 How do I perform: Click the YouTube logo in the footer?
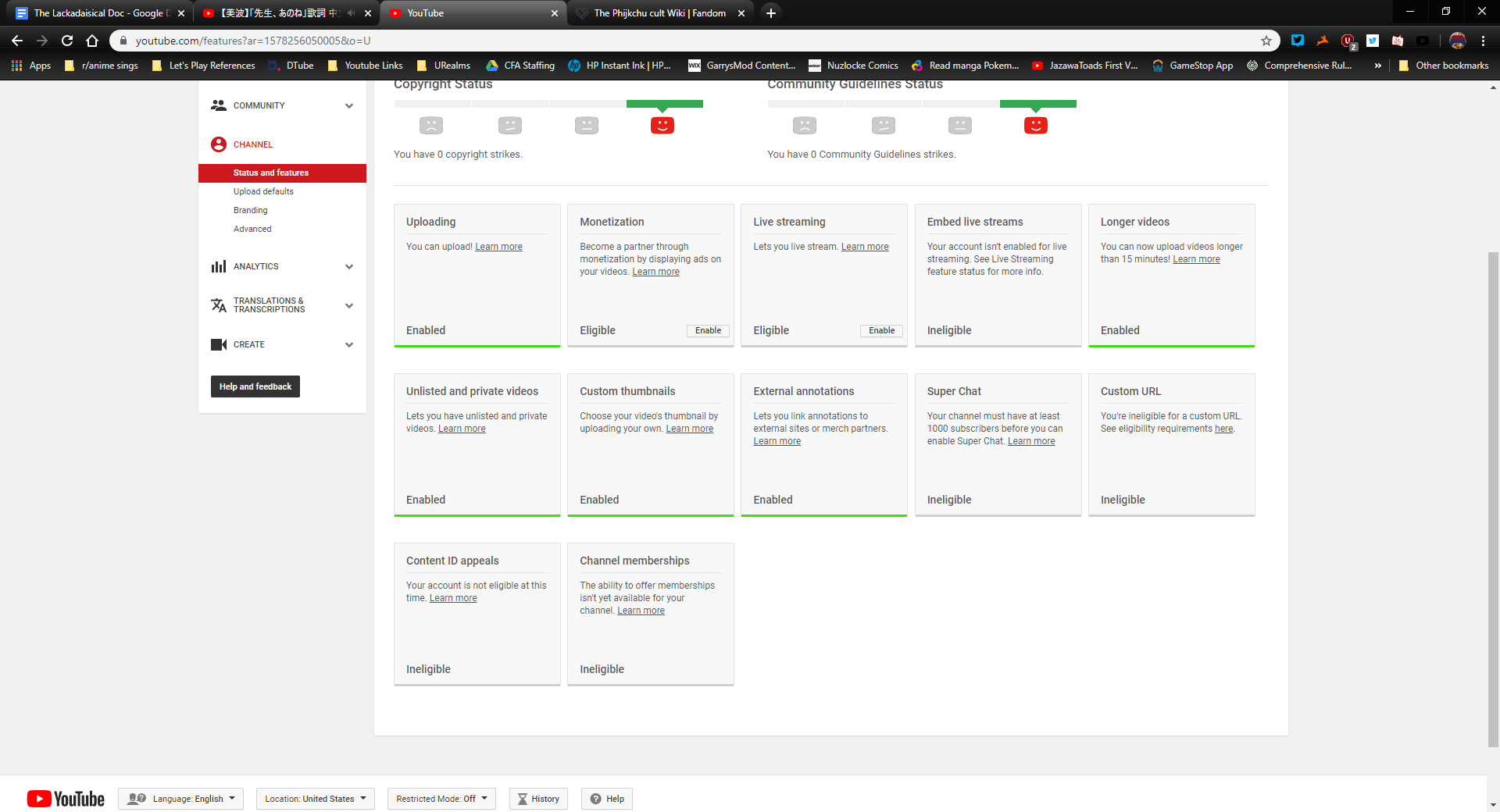click(x=66, y=799)
